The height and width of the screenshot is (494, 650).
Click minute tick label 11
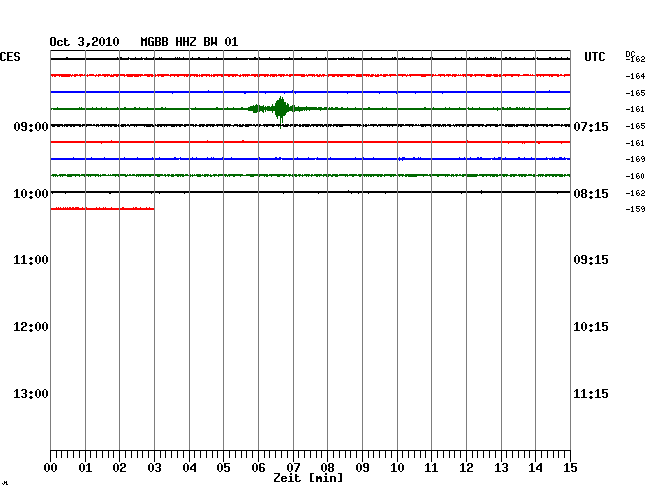(431, 468)
